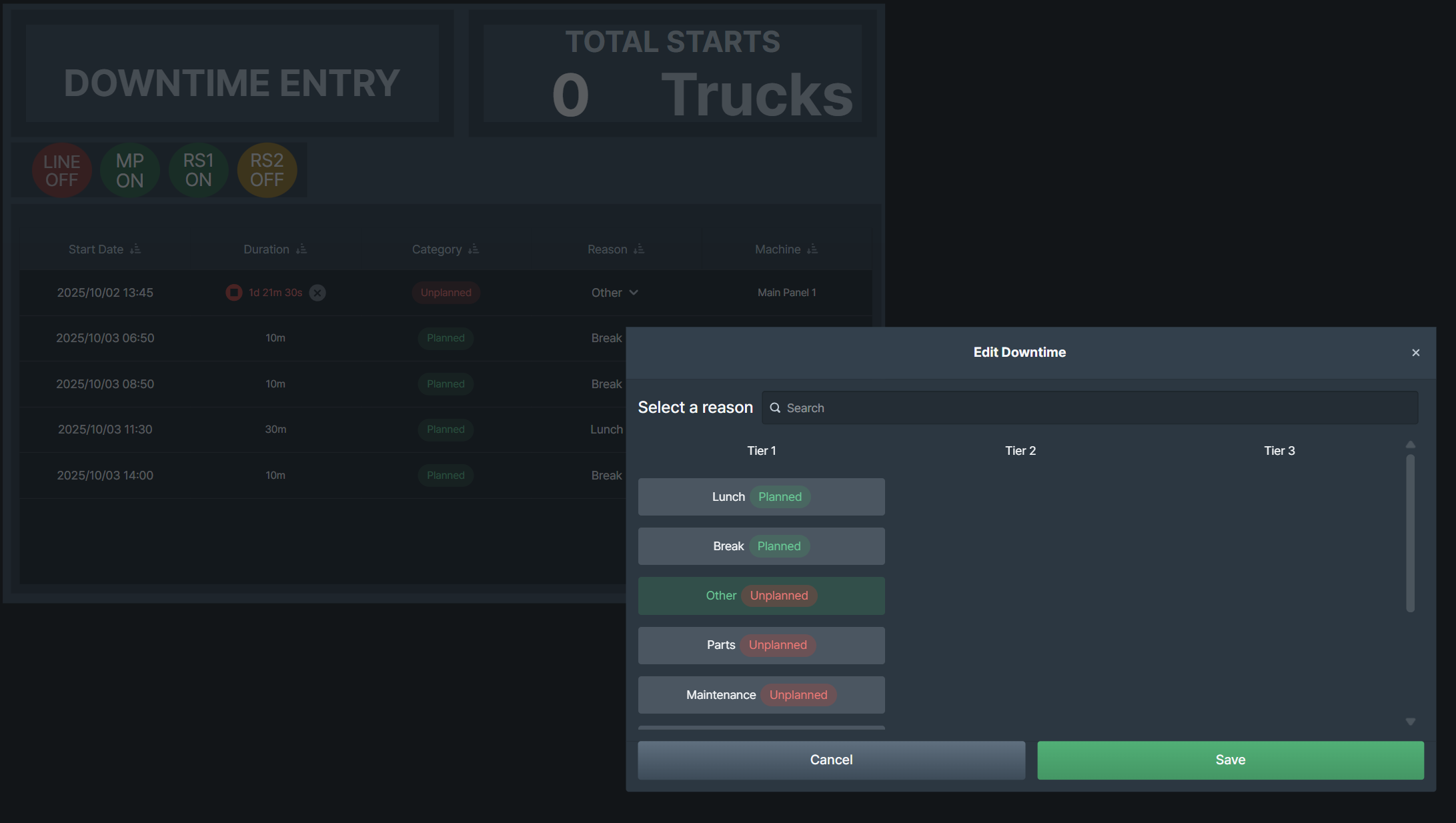Stop the running 1d 21m downtime timer
Screen dimensions: 1456x823
[x=233, y=293]
